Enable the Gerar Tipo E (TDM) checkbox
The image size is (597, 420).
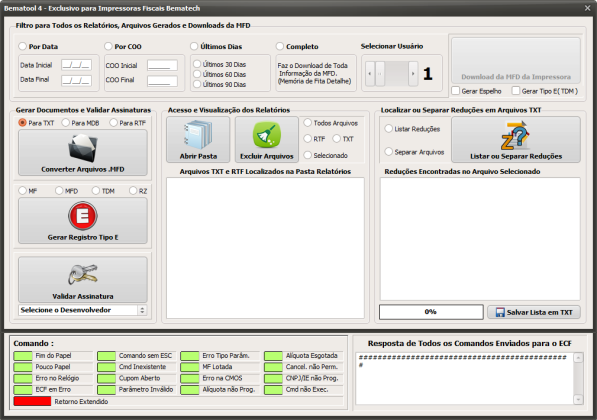tap(516, 91)
